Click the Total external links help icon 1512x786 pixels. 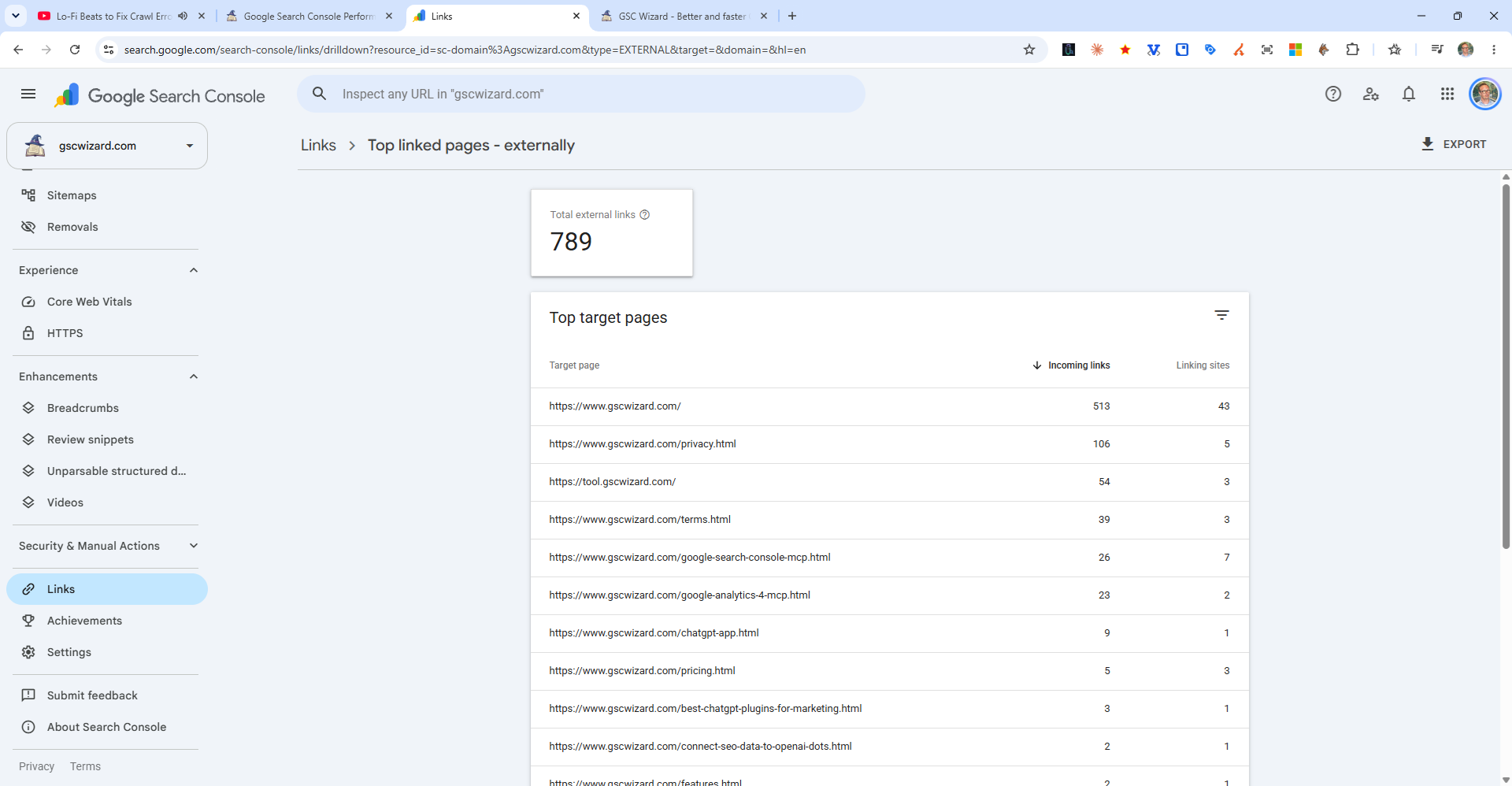tap(645, 215)
